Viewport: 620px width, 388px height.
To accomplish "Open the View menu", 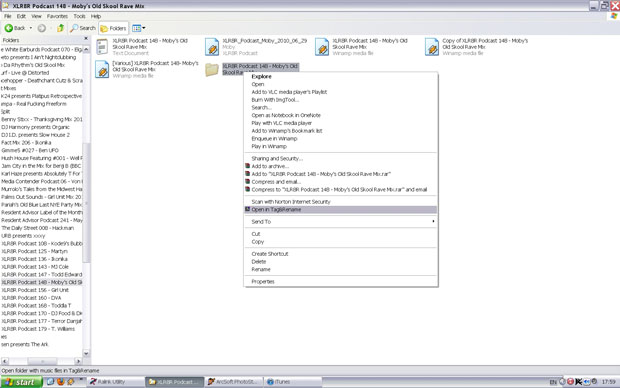I will tap(36, 16).
